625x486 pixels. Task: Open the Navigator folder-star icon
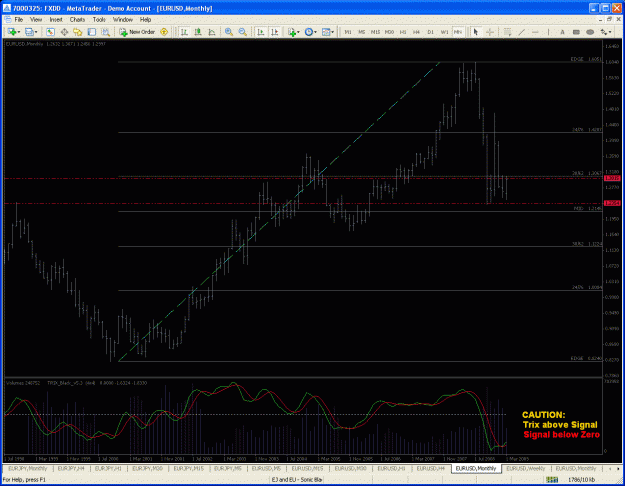click(78, 32)
